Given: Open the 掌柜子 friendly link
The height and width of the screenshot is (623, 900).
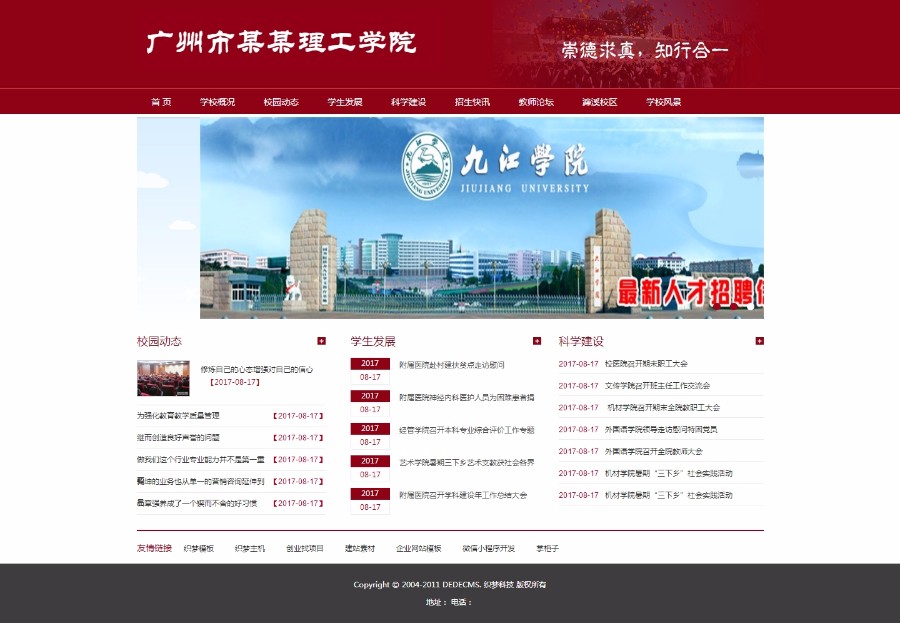Looking at the screenshot, I should click(x=548, y=548).
